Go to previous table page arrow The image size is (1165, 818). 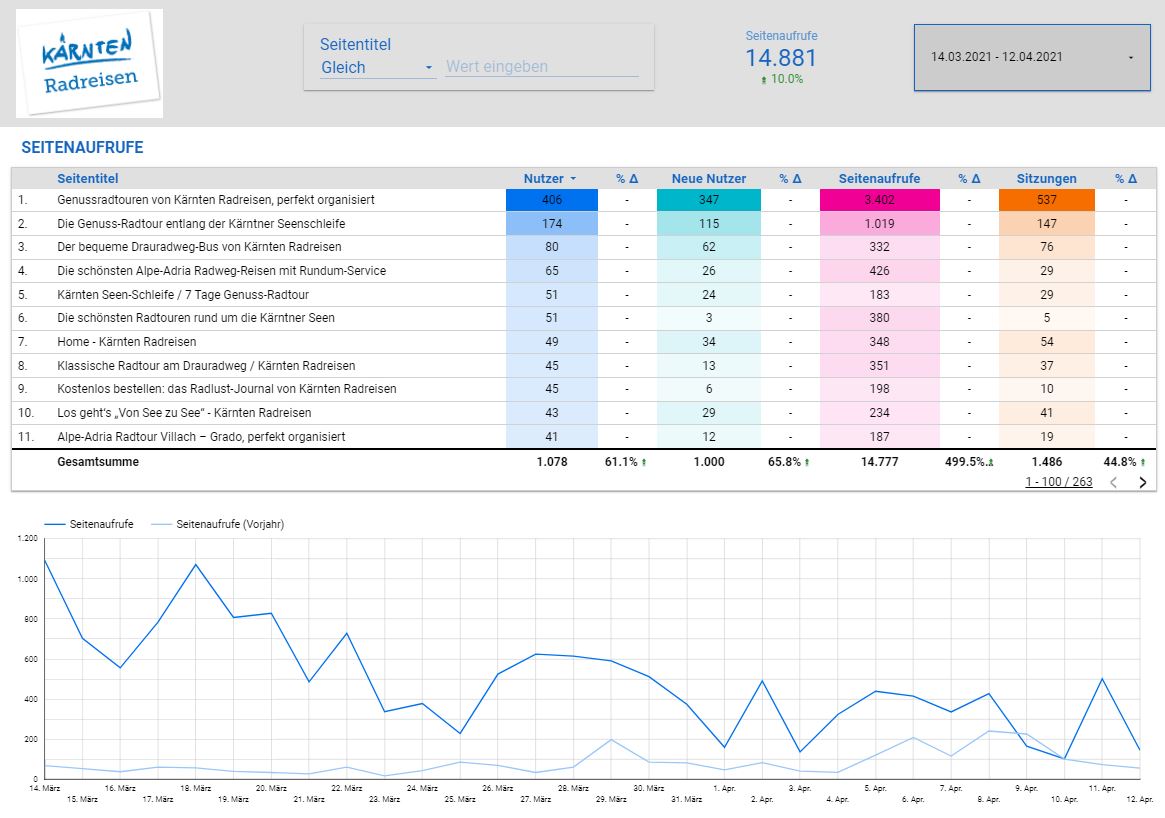pyautogui.click(x=1114, y=482)
